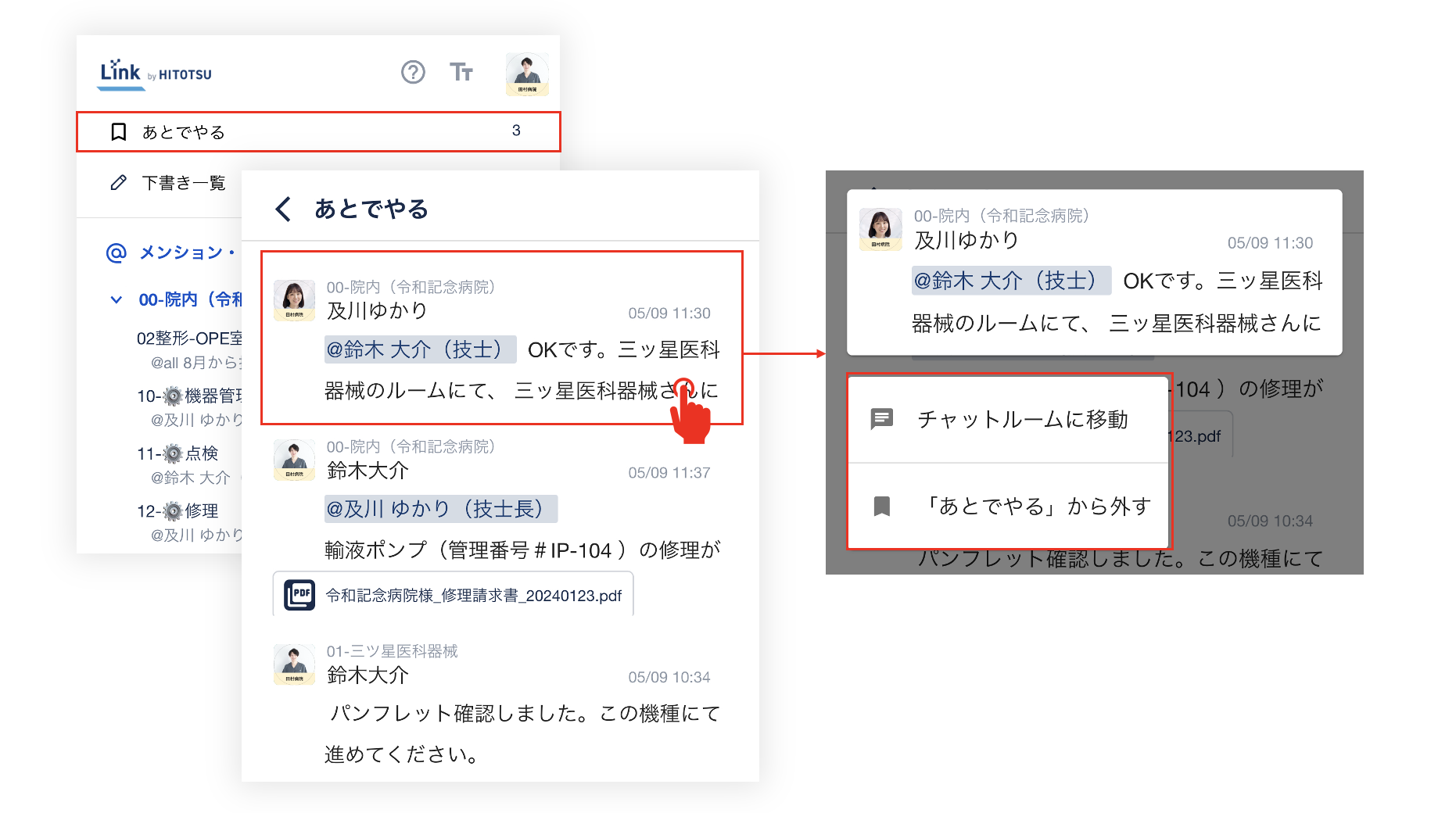1456x813 pixels.
Task: Open the text size Tt icon
Action: (461, 72)
